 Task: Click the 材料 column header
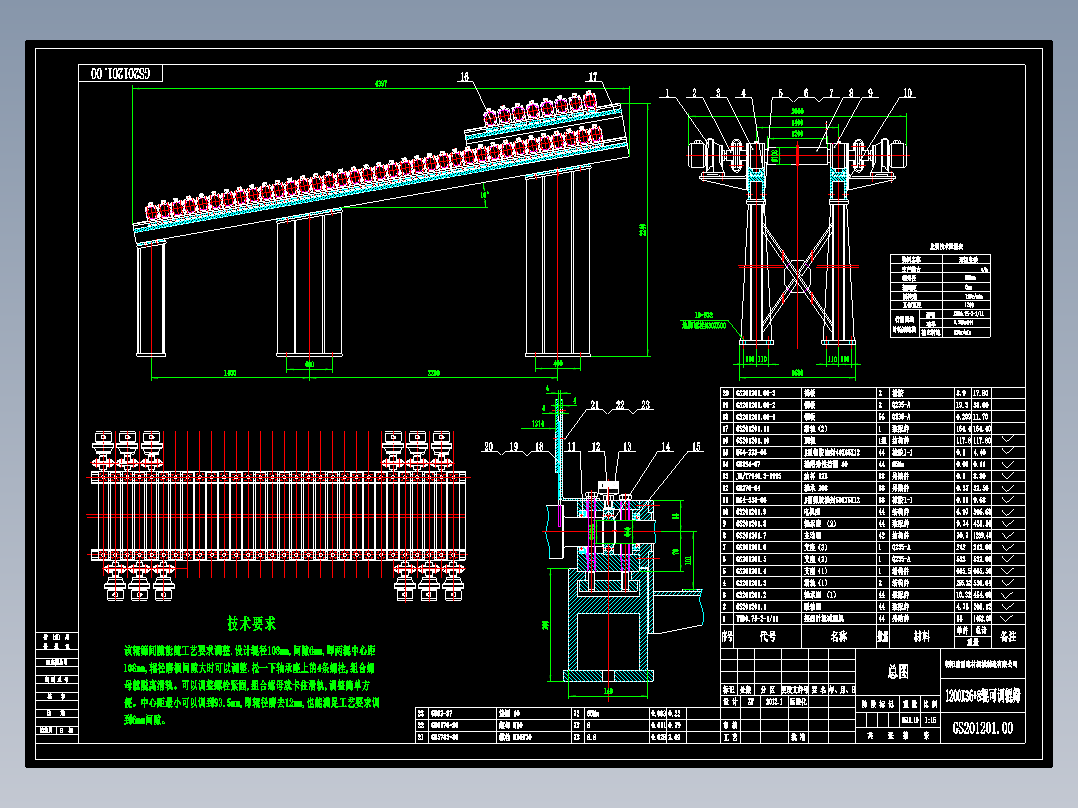tap(922, 637)
